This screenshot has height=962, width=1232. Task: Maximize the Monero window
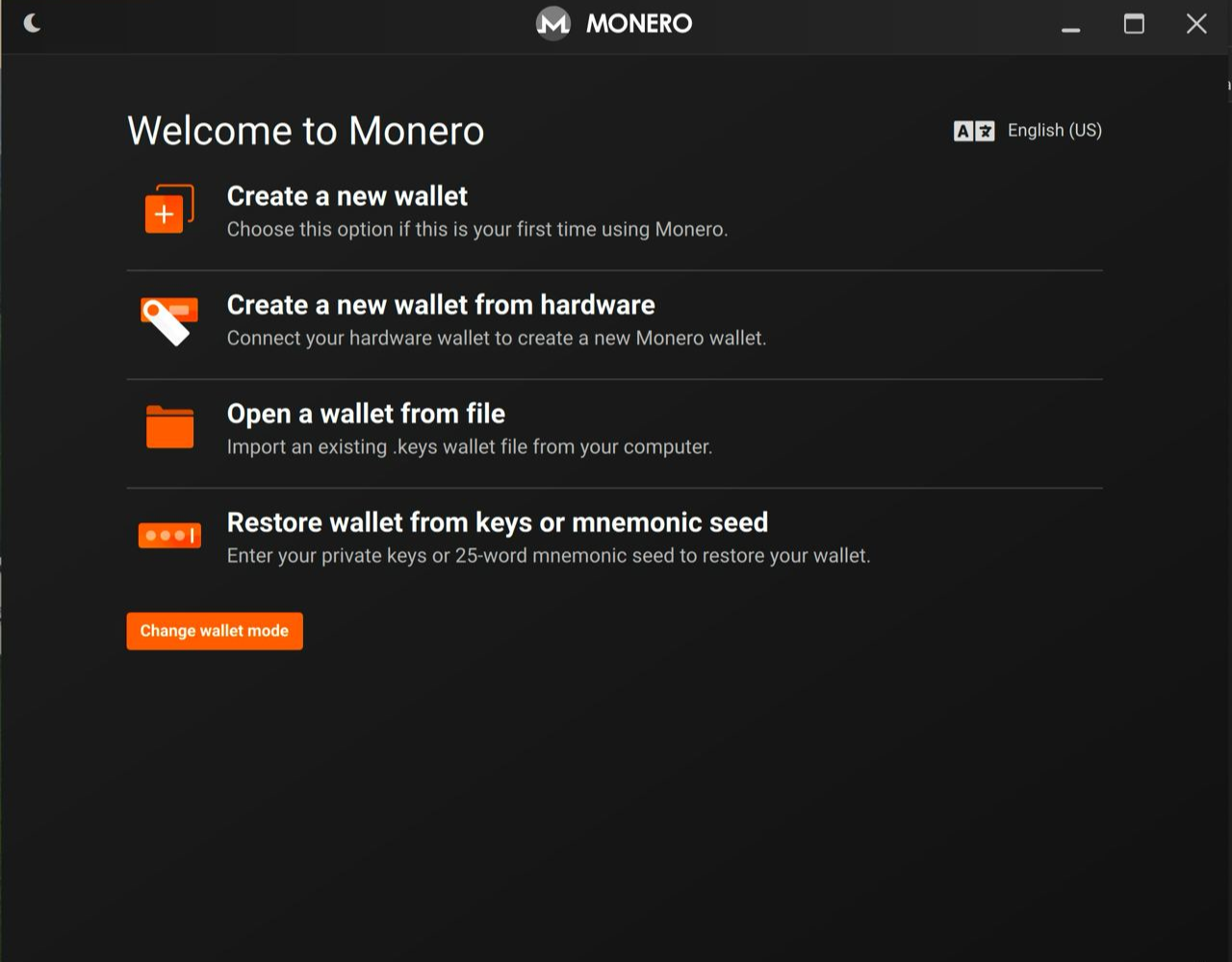[x=1134, y=24]
